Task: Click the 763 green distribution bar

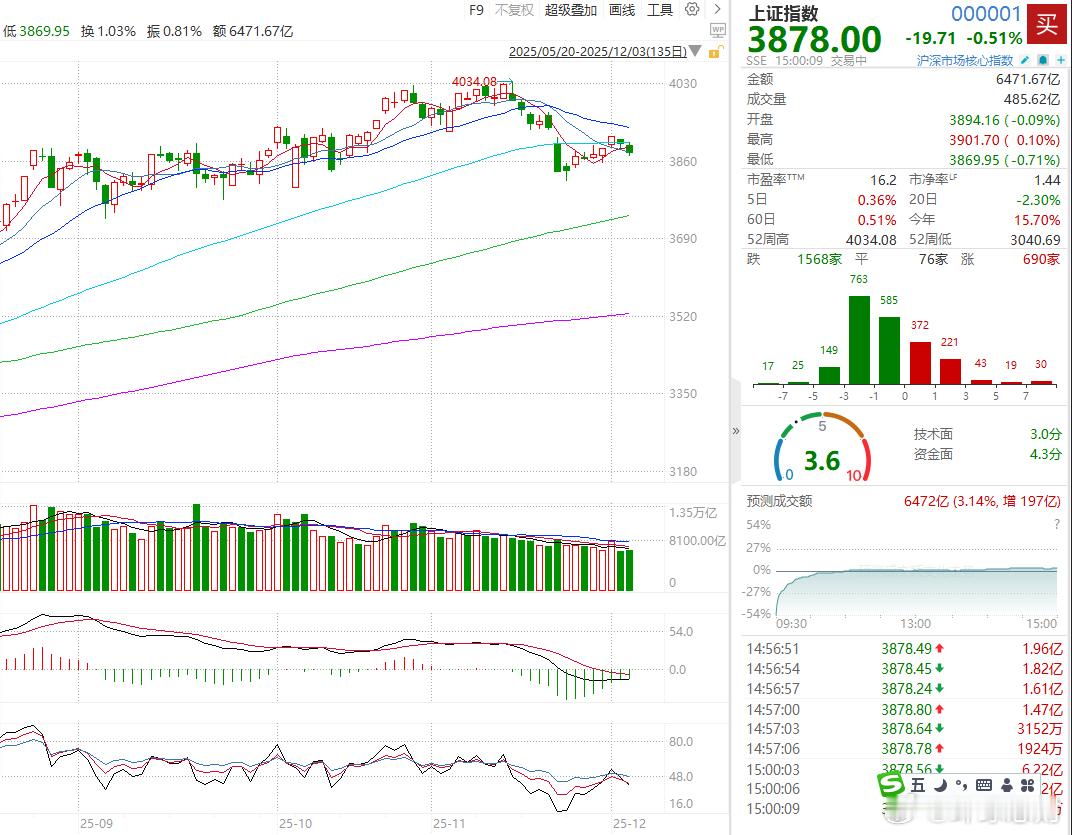Action: tap(859, 340)
